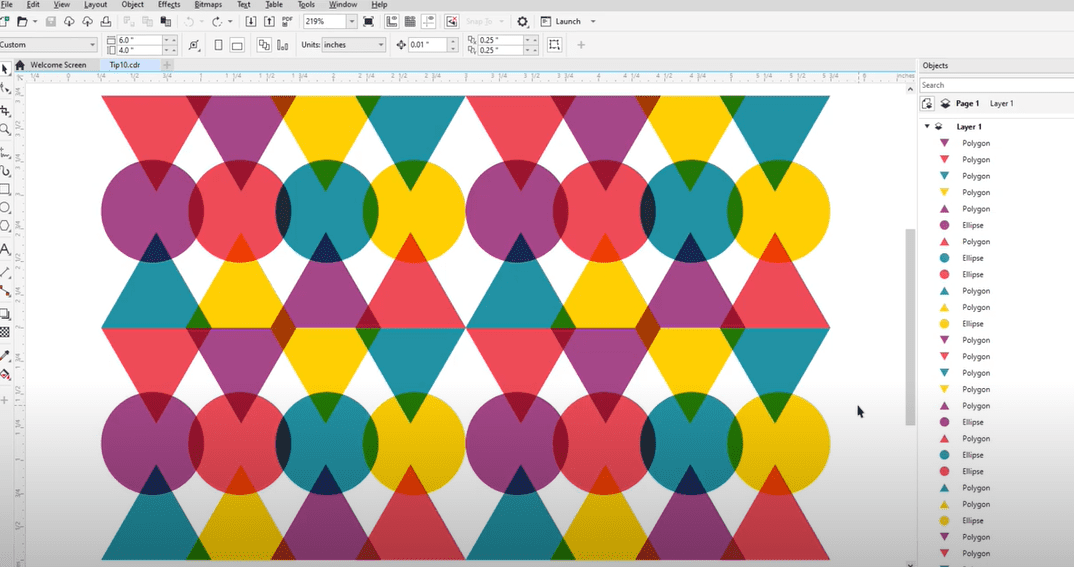The height and width of the screenshot is (567, 1074).
Task: Toggle full-screen preview button
Action: pos(369,21)
